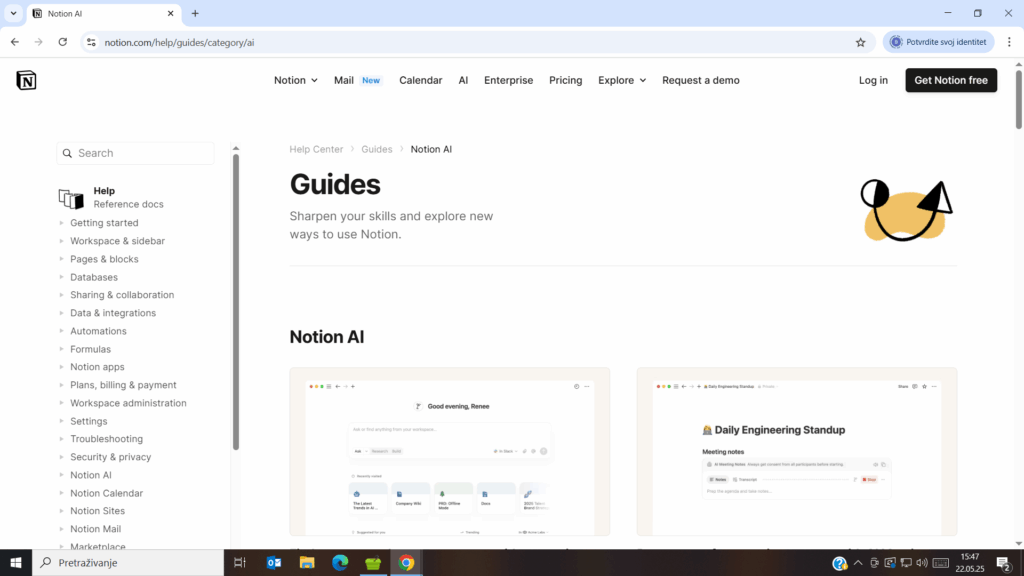
Task: Click the page vertical scrollbar
Action: 1018,99
